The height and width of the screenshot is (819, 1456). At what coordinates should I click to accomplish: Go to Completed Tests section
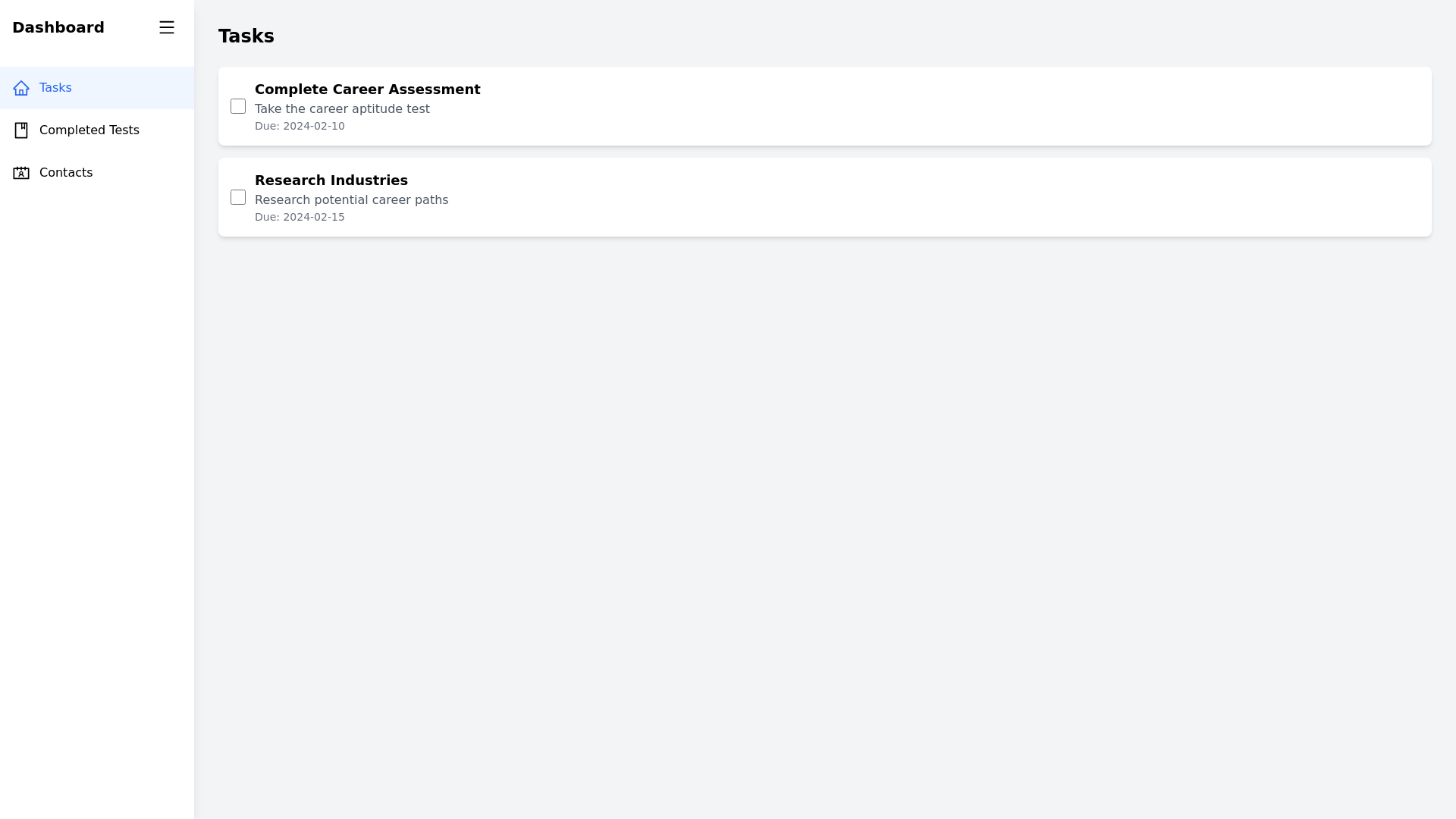tap(89, 130)
